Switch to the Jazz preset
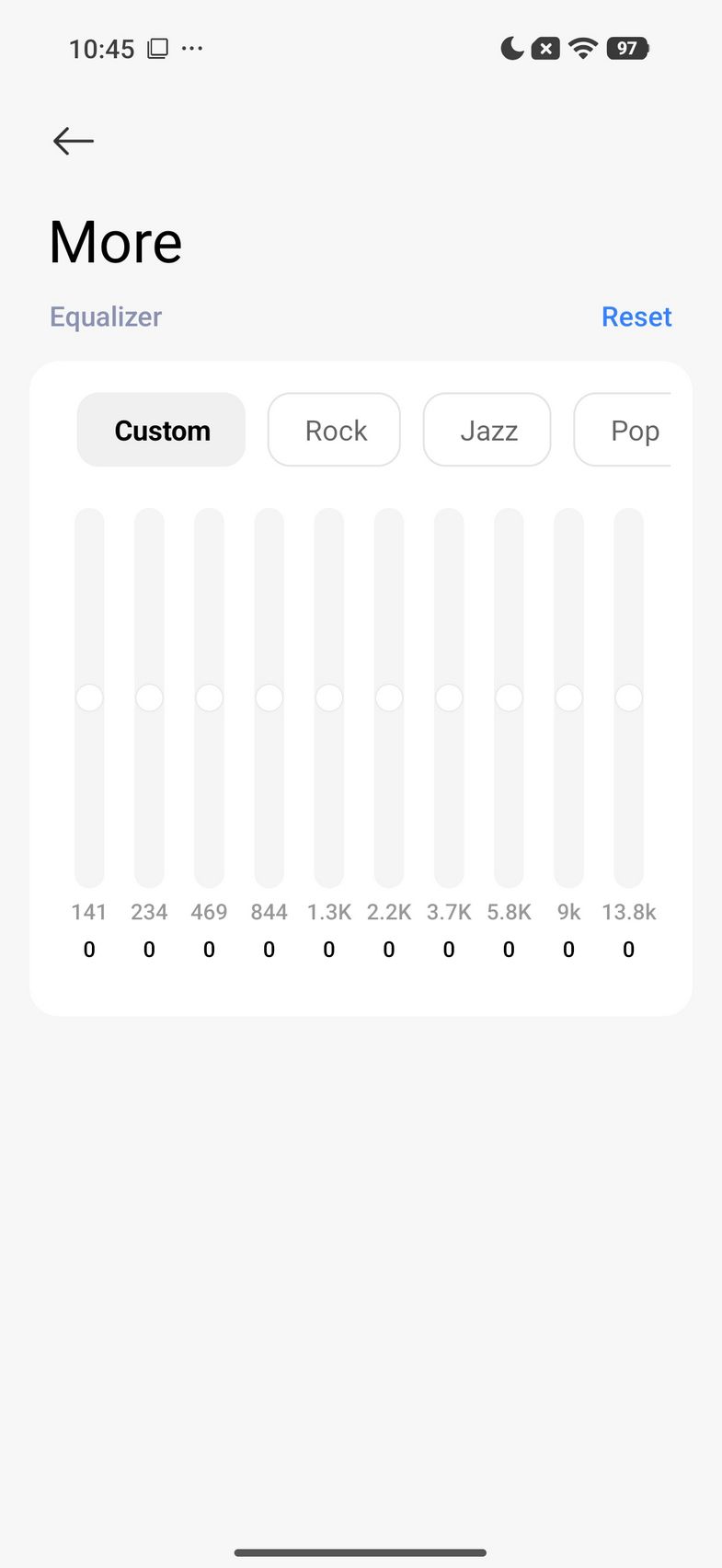Screen dimensions: 722x1568 (487, 430)
